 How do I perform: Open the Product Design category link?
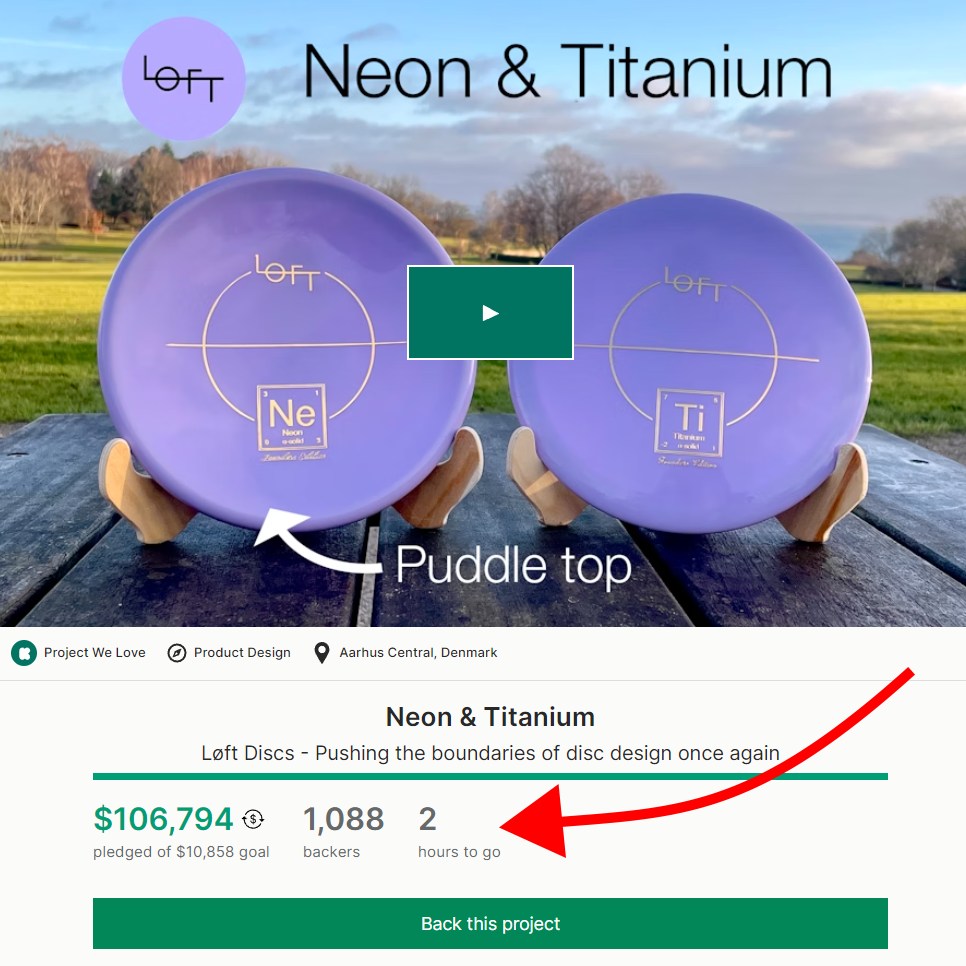(x=242, y=653)
